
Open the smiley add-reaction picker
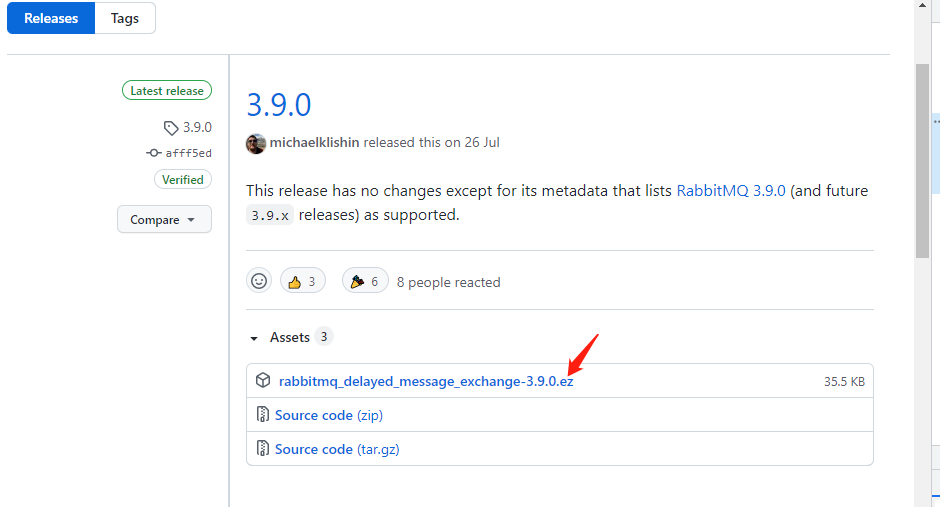tap(259, 281)
